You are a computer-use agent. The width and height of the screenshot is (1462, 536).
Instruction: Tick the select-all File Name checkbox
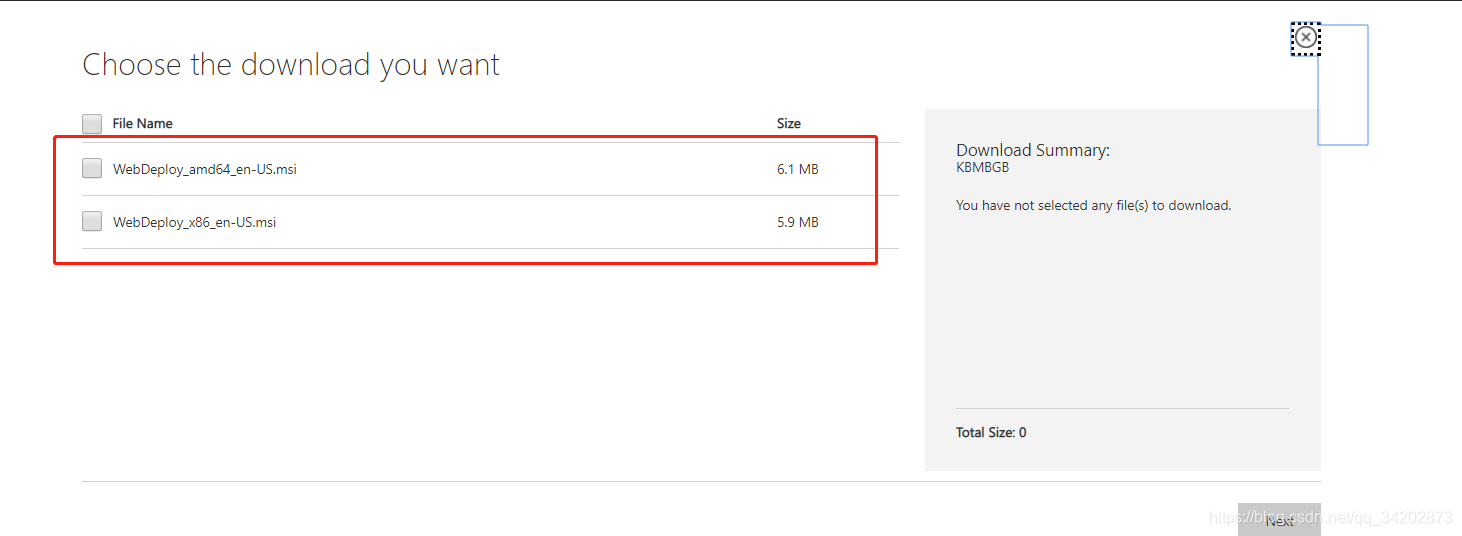click(x=92, y=124)
